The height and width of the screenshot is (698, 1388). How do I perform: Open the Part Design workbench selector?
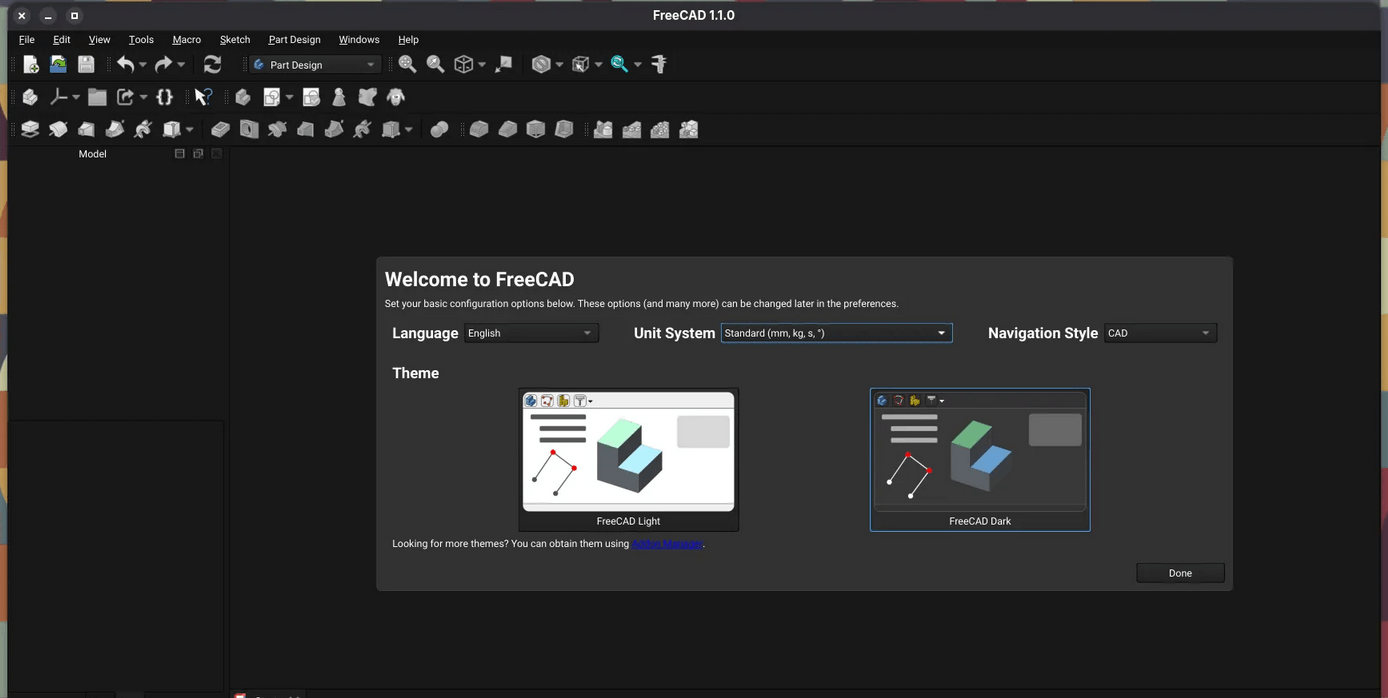click(x=315, y=64)
